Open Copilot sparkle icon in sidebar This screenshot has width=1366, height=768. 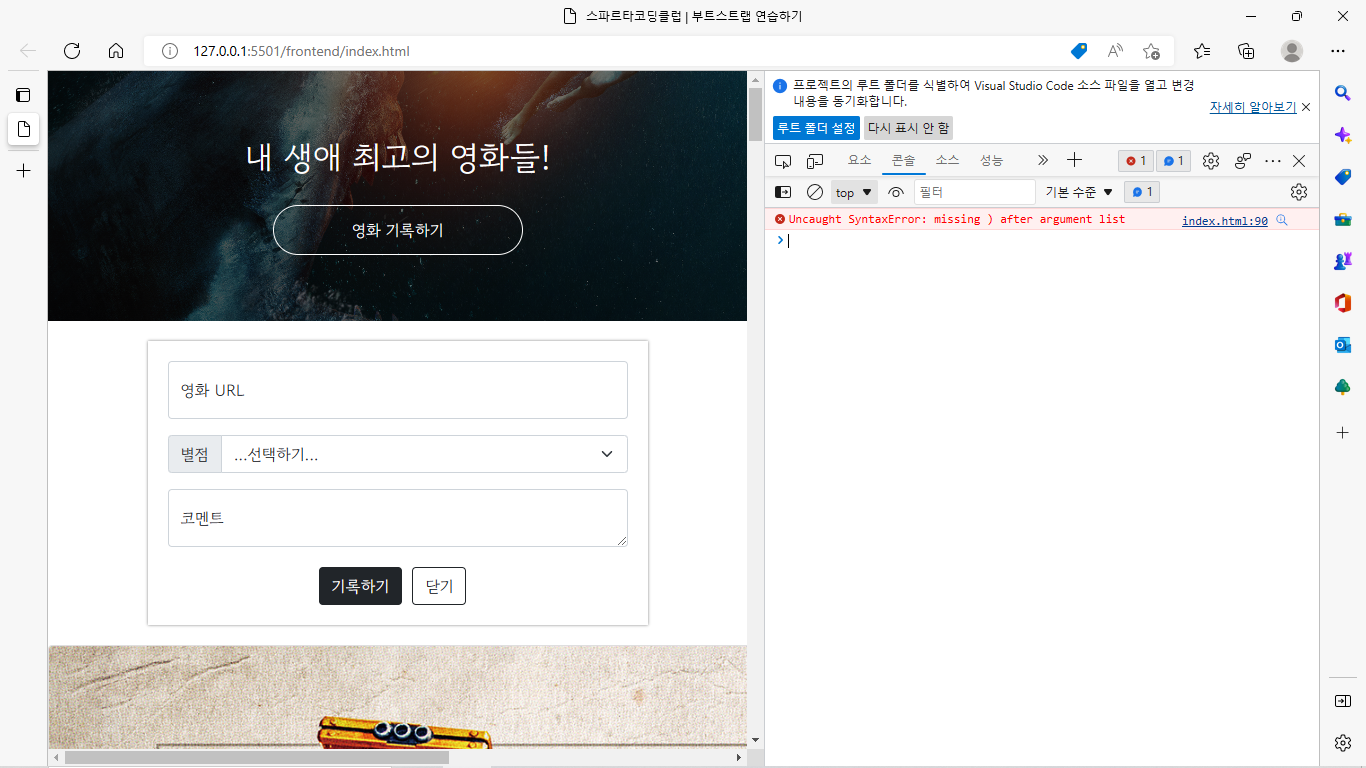click(1343, 134)
